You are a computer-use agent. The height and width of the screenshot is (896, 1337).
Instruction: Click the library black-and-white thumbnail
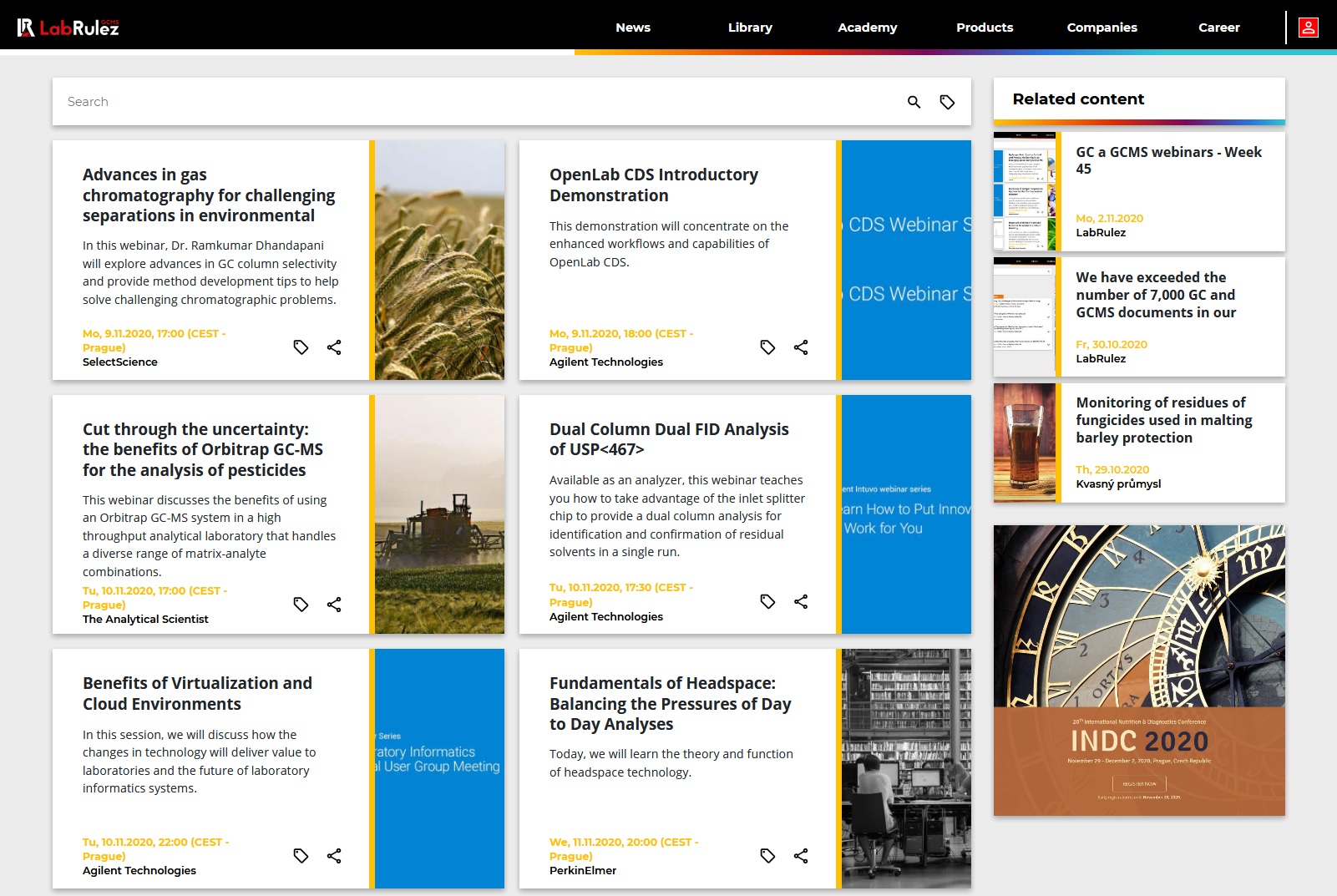[906, 768]
